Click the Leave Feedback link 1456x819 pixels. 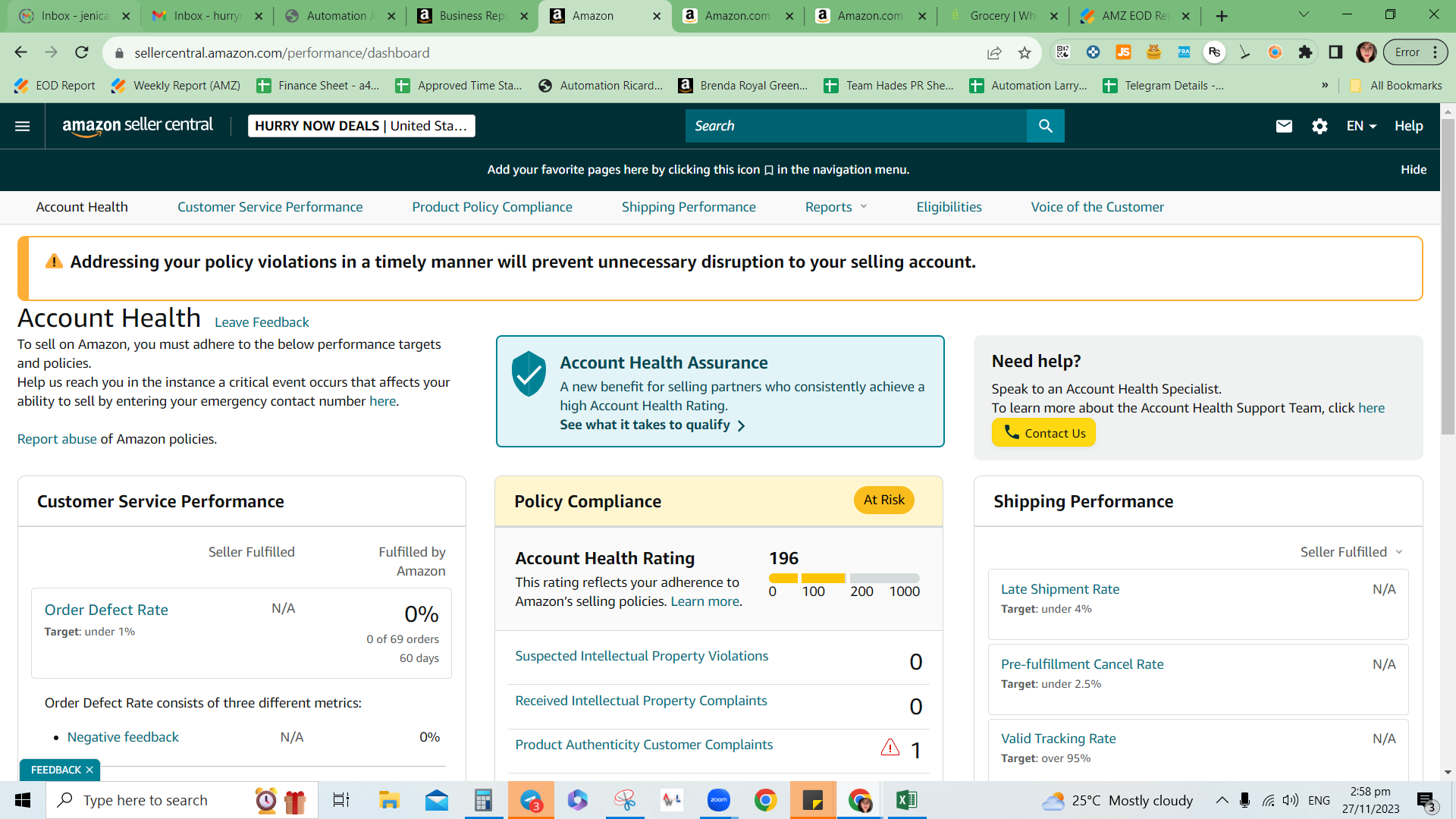262,322
